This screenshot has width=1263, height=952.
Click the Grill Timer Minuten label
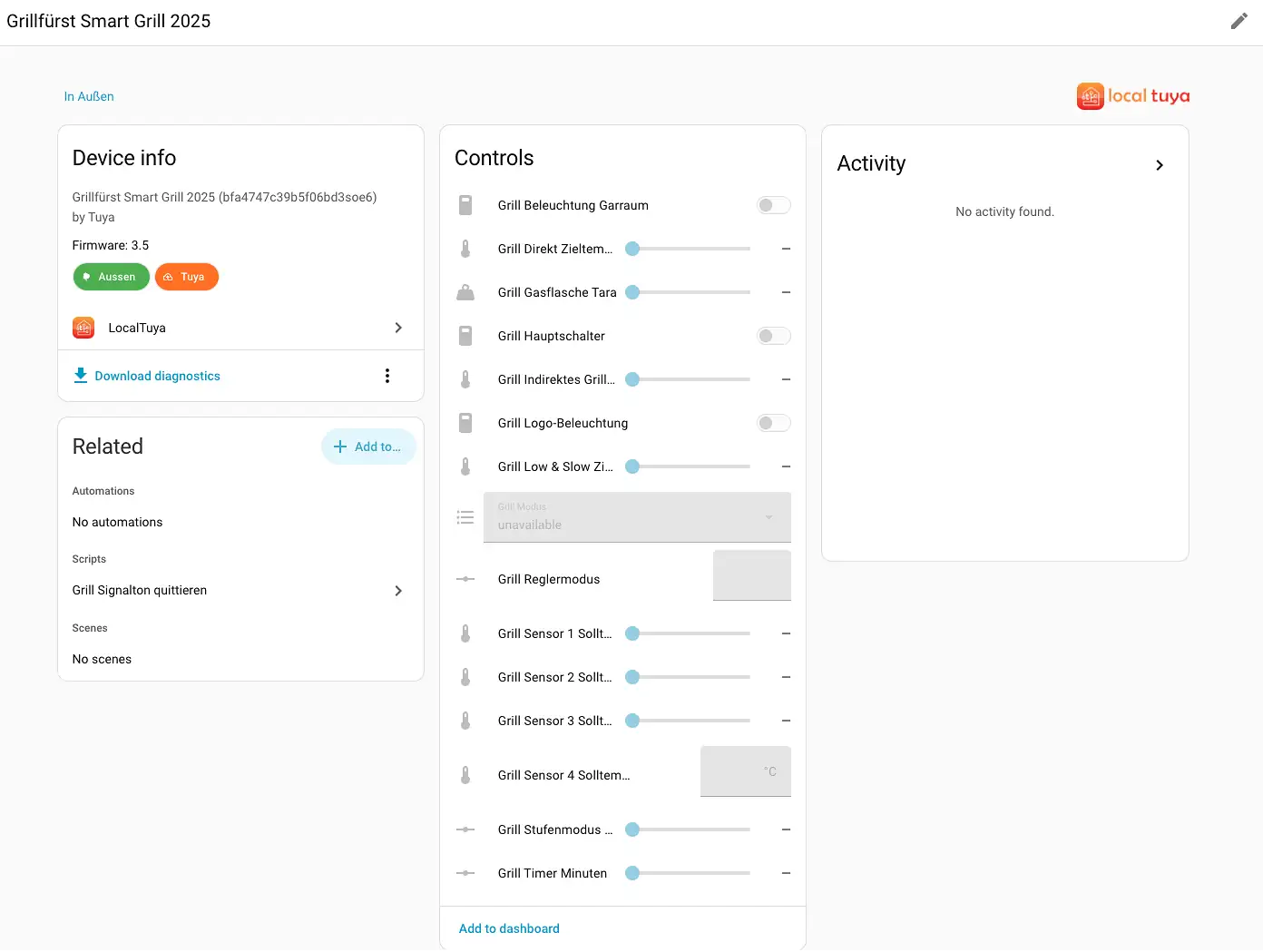click(x=553, y=873)
